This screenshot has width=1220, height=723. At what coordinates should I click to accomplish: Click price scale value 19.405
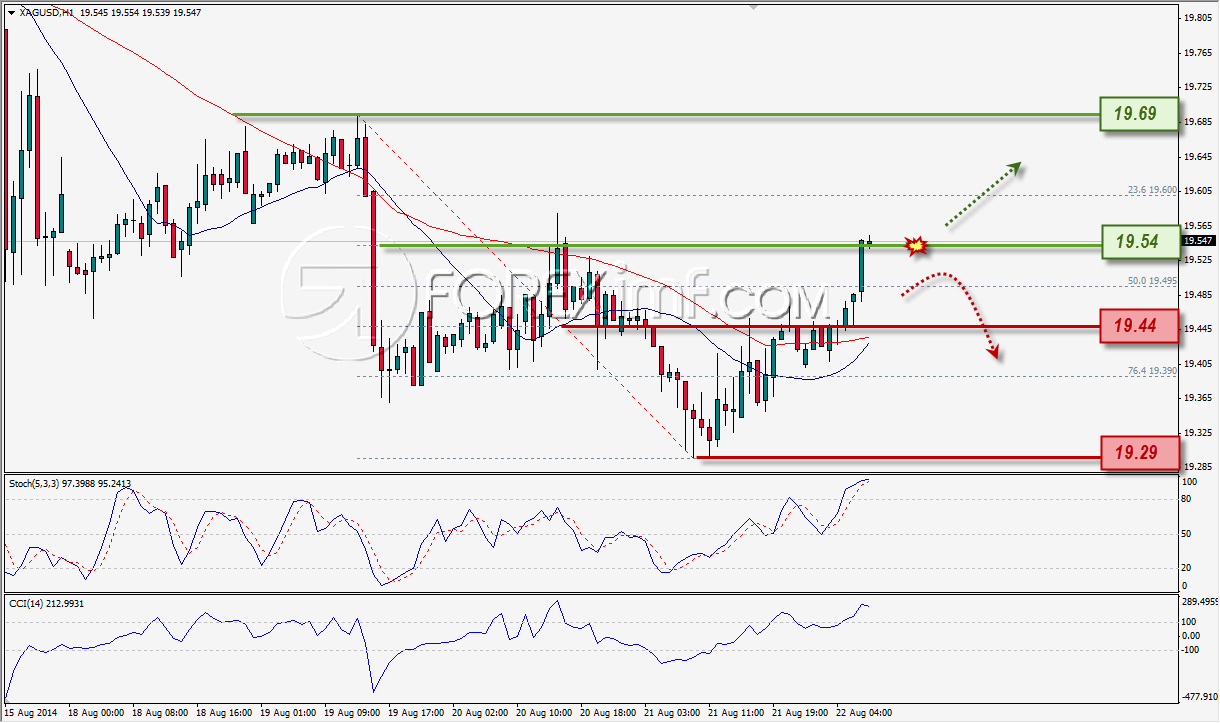[x=1196, y=363]
